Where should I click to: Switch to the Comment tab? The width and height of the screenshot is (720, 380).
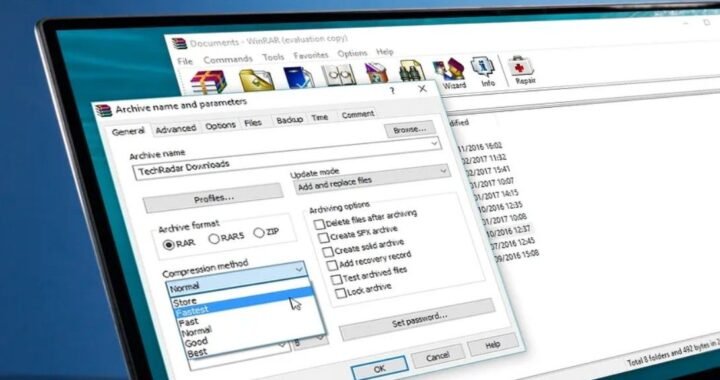click(358, 114)
